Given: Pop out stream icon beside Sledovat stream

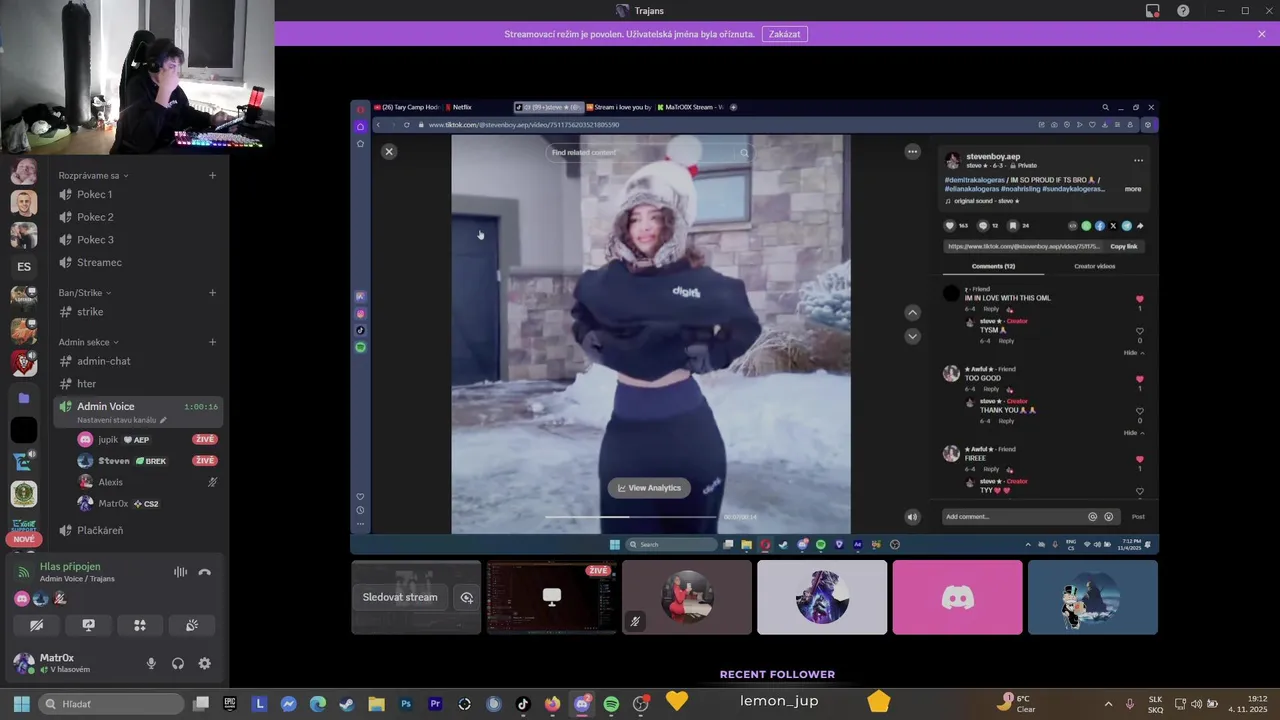Looking at the screenshot, I should (467, 597).
